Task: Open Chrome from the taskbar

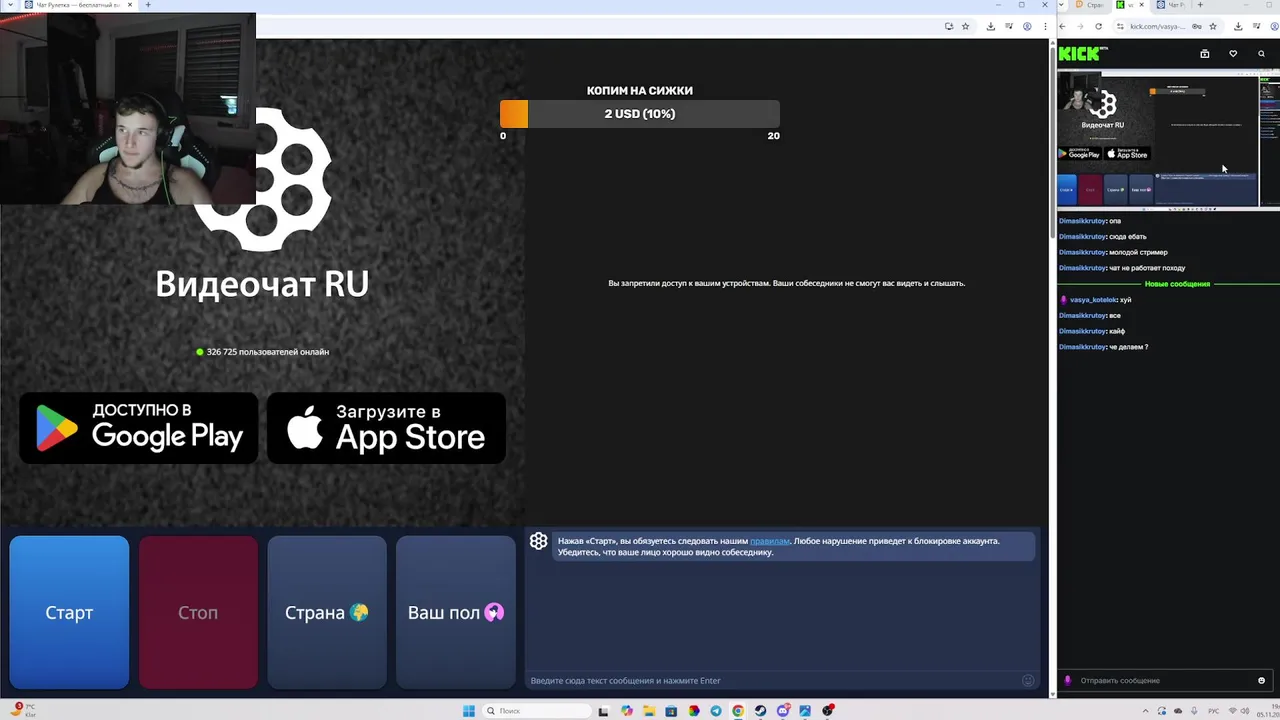Action: click(738, 711)
